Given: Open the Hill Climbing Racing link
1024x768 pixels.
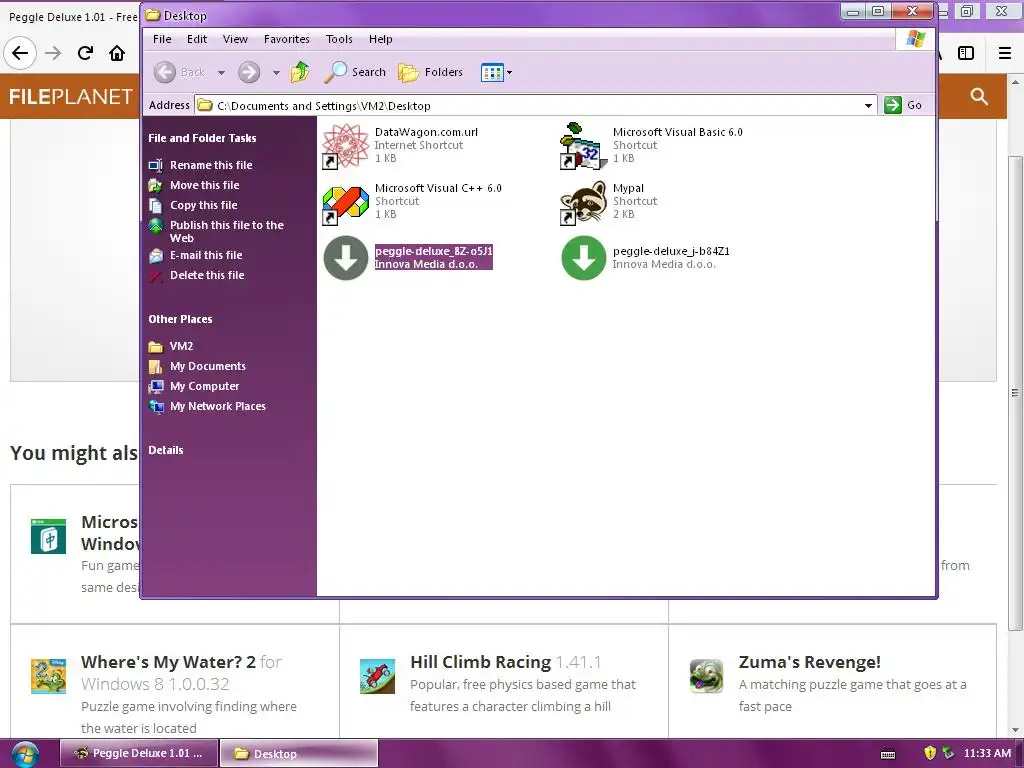Looking at the screenshot, I should (505, 662).
